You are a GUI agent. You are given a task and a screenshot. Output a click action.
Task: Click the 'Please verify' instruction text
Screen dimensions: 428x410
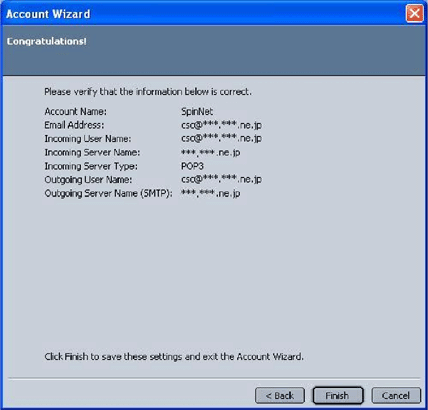(x=148, y=92)
